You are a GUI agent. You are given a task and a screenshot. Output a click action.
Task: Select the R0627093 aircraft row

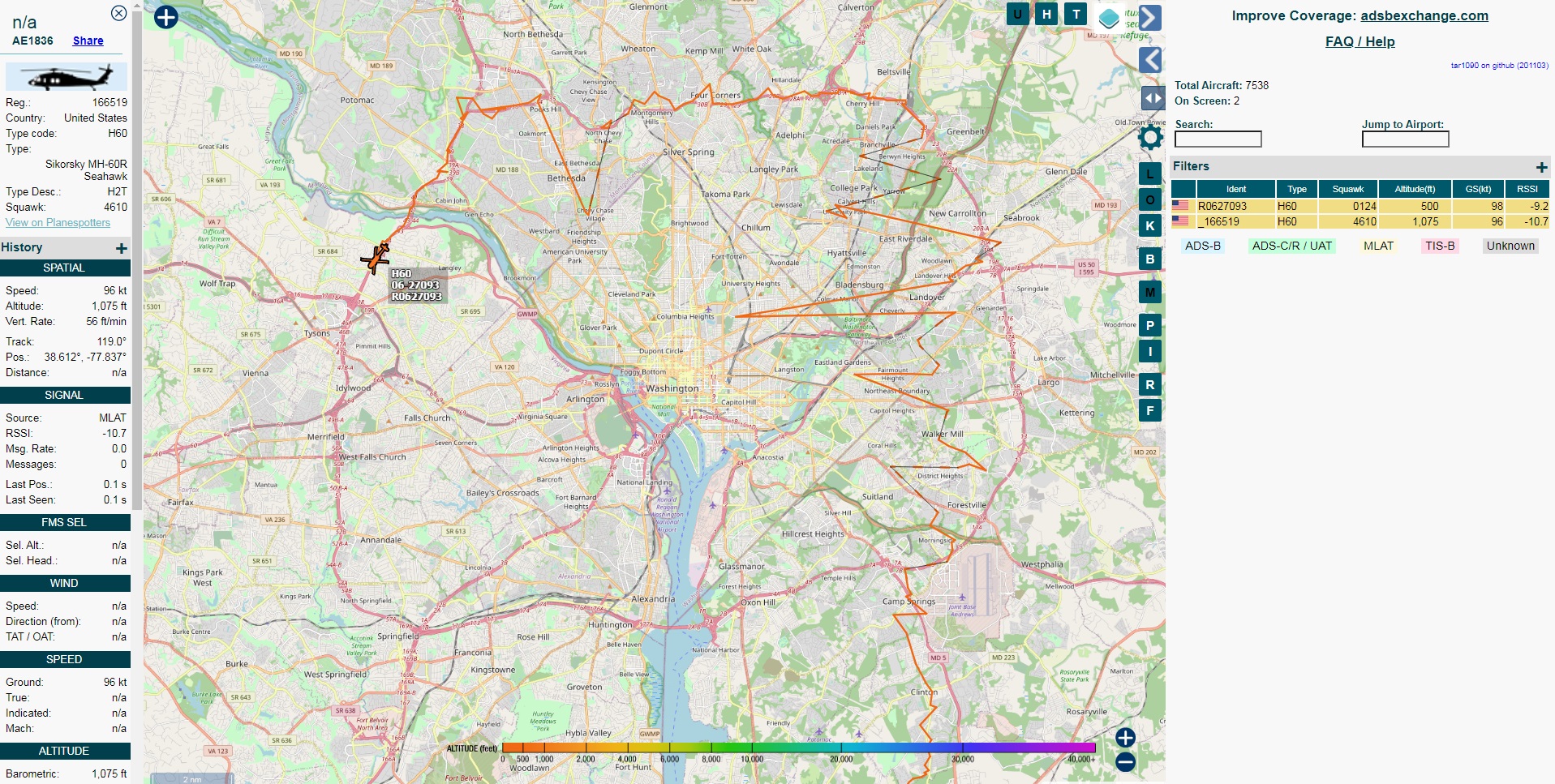(x=1360, y=206)
